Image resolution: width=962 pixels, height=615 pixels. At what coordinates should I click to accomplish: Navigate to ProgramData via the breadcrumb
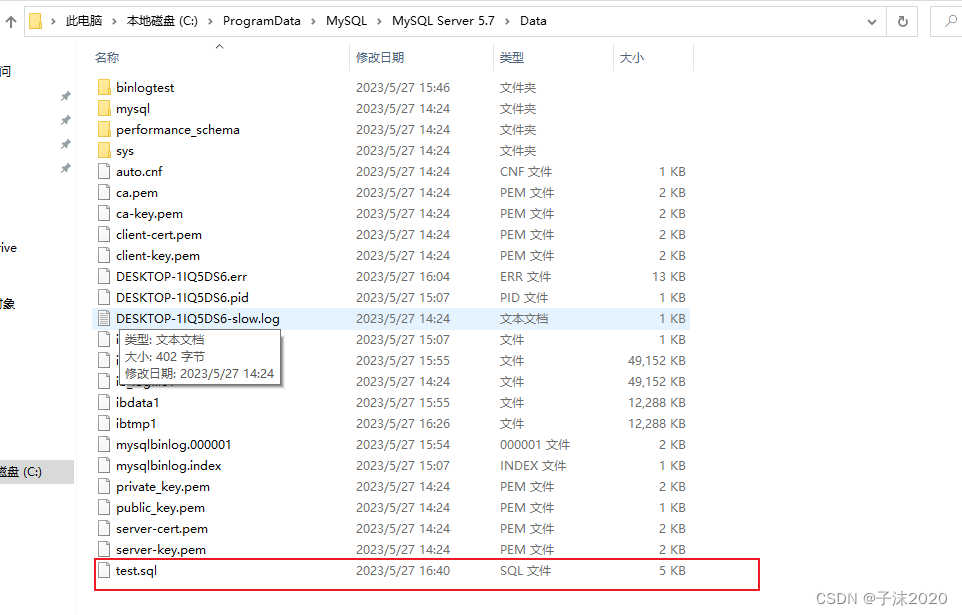click(262, 20)
